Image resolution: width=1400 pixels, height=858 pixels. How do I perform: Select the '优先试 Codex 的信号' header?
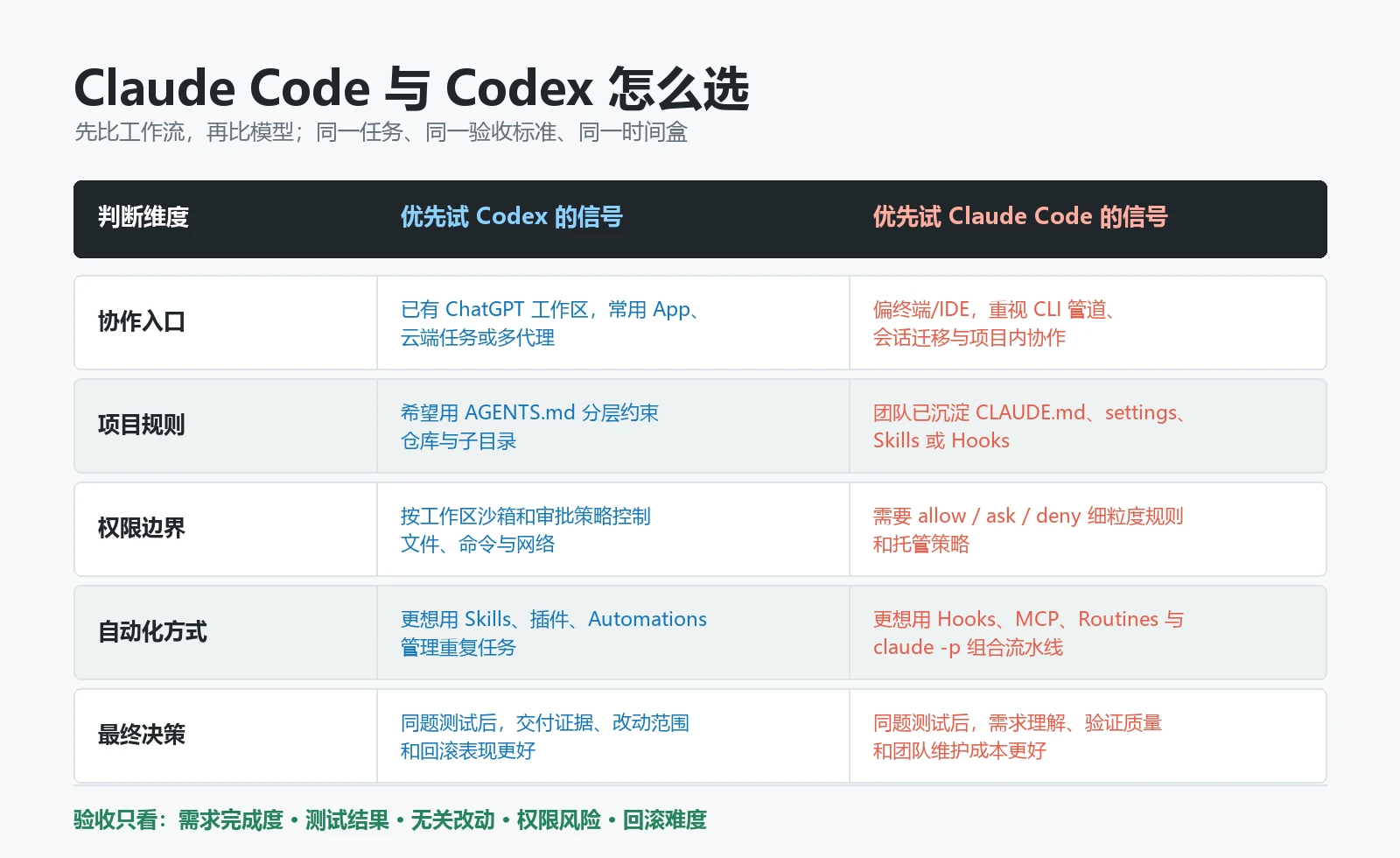(x=511, y=217)
